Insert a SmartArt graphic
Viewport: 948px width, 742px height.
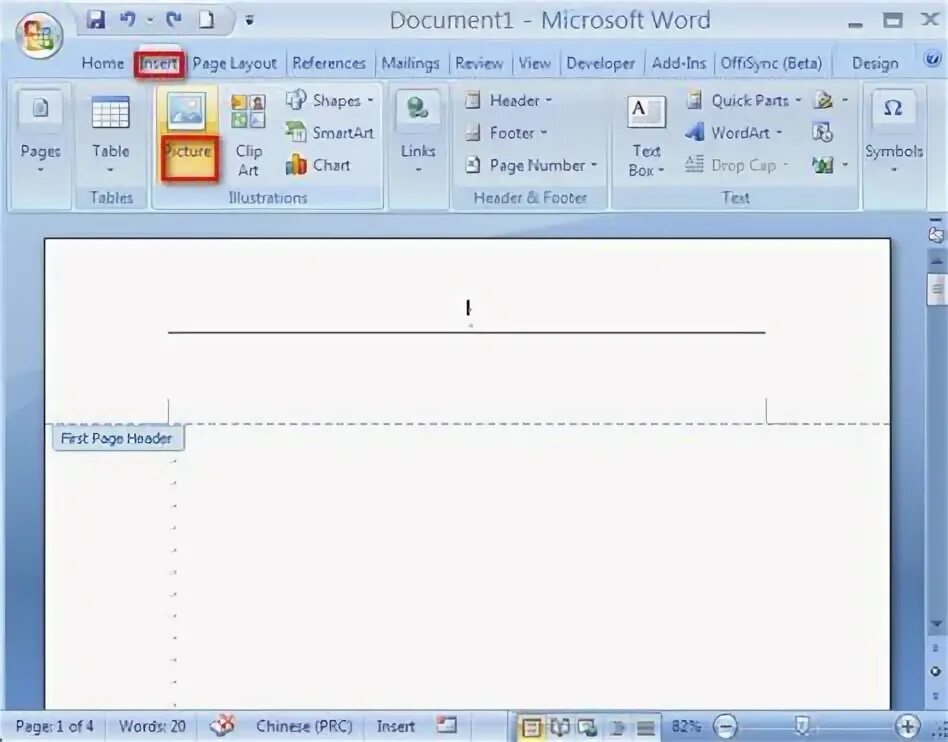click(329, 132)
